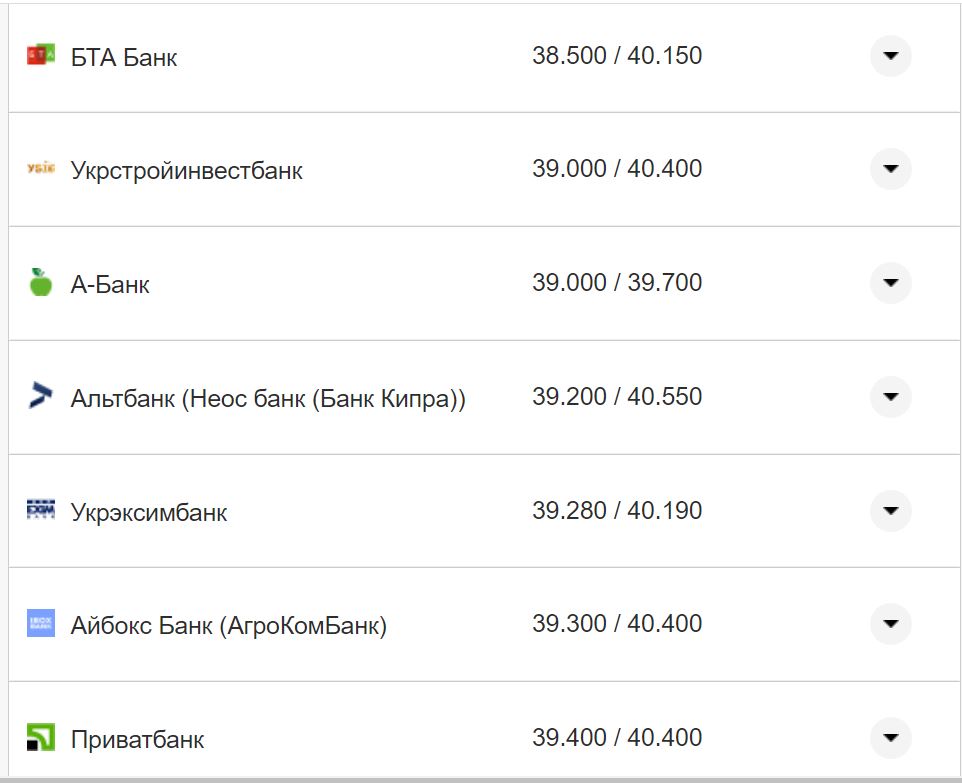The height and width of the screenshot is (783, 962).
Task: Expand the Приватбанк row dropdown arrow
Action: point(890,738)
